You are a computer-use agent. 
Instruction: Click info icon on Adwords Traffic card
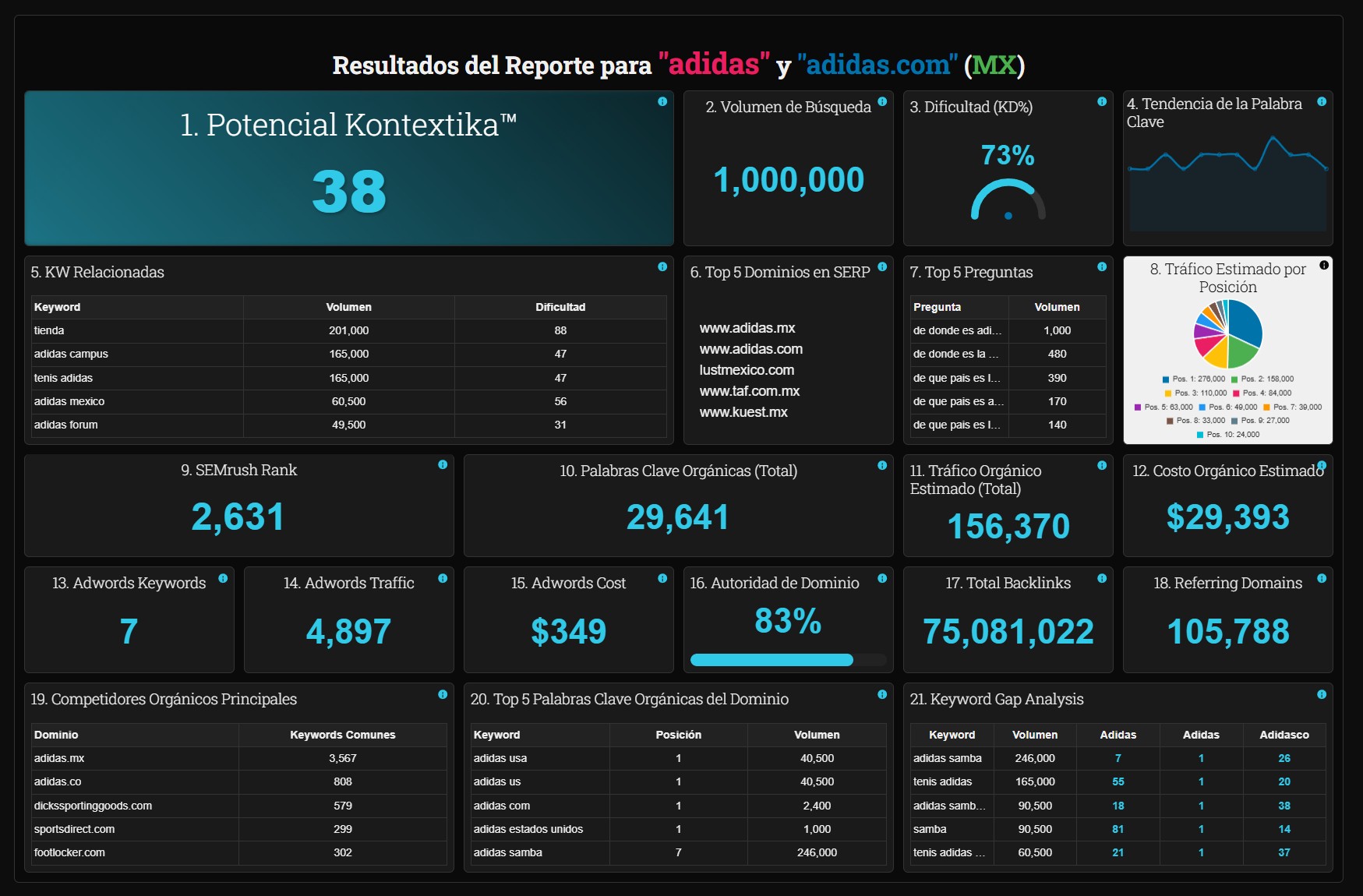[x=443, y=578]
